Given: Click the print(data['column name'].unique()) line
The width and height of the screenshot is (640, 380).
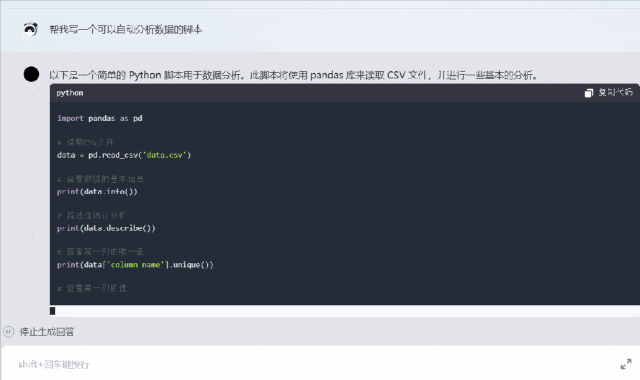Looking at the screenshot, I should coord(135,265).
